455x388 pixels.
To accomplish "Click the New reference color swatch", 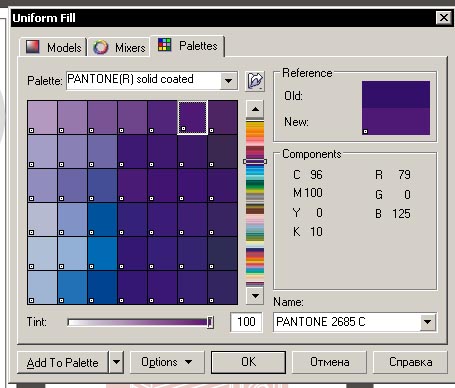I will [x=396, y=121].
